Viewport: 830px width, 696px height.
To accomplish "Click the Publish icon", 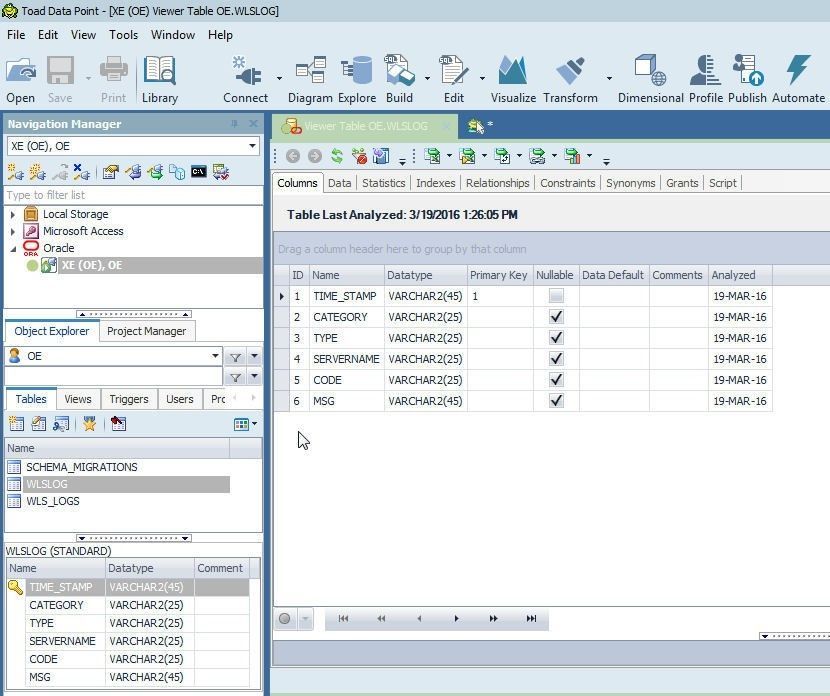I will (747, 71).
